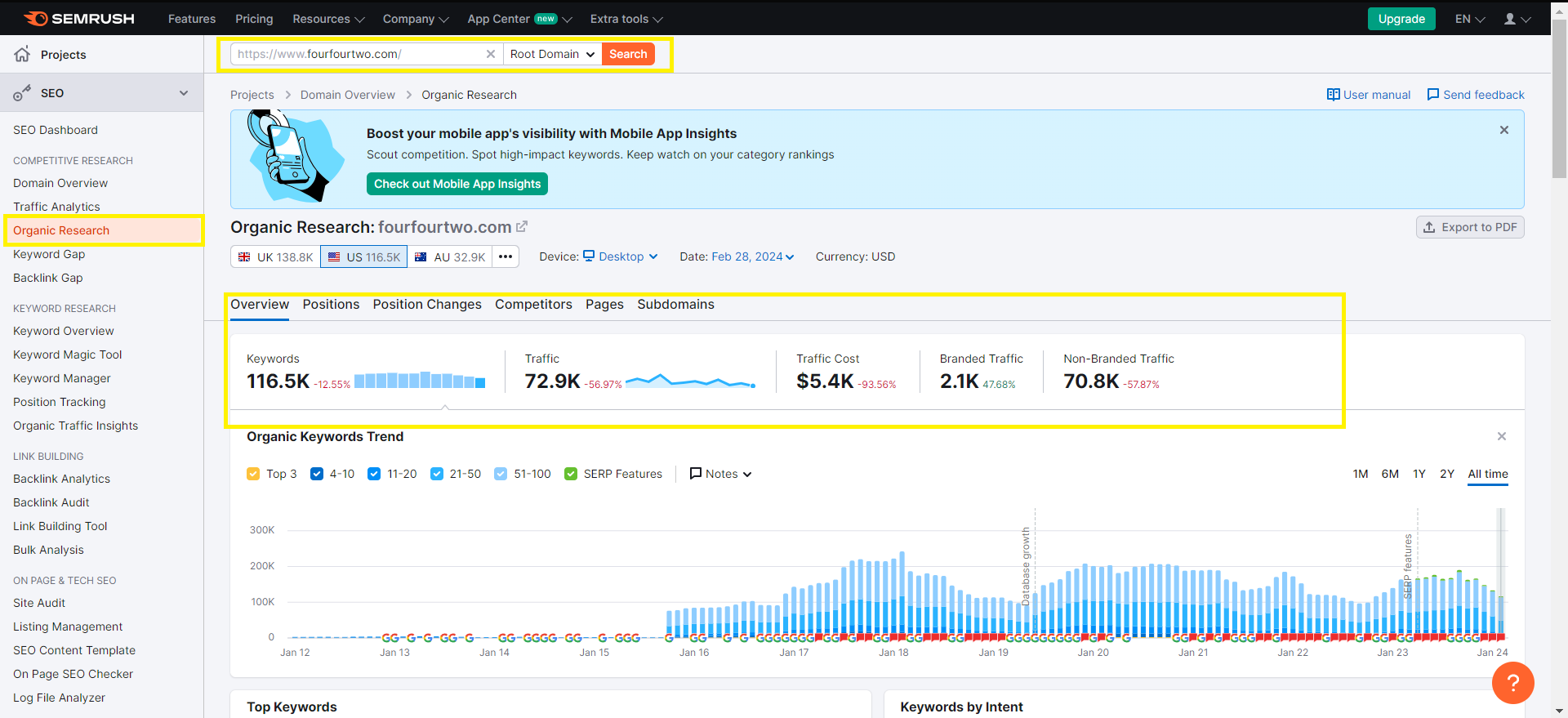
Task: Expand the App Center menu
Action: (x=519, y=19)
